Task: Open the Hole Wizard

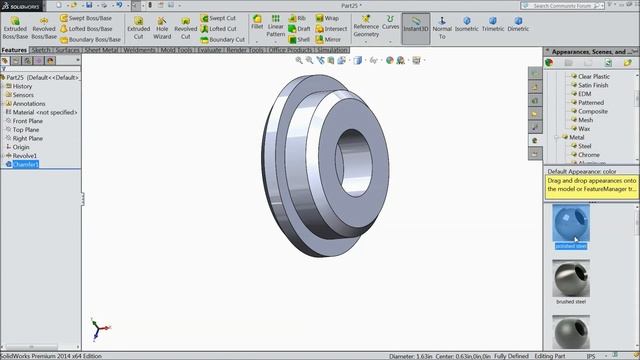Action: [162, 28]
